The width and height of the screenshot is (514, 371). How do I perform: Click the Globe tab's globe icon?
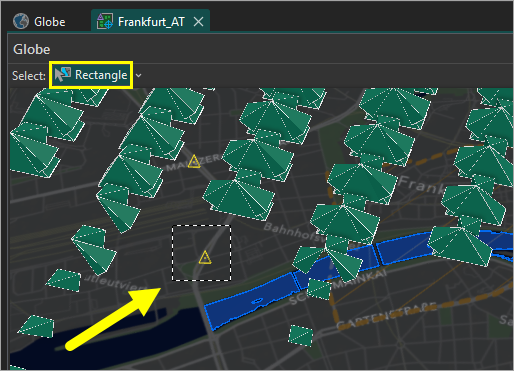pos(21,22)
